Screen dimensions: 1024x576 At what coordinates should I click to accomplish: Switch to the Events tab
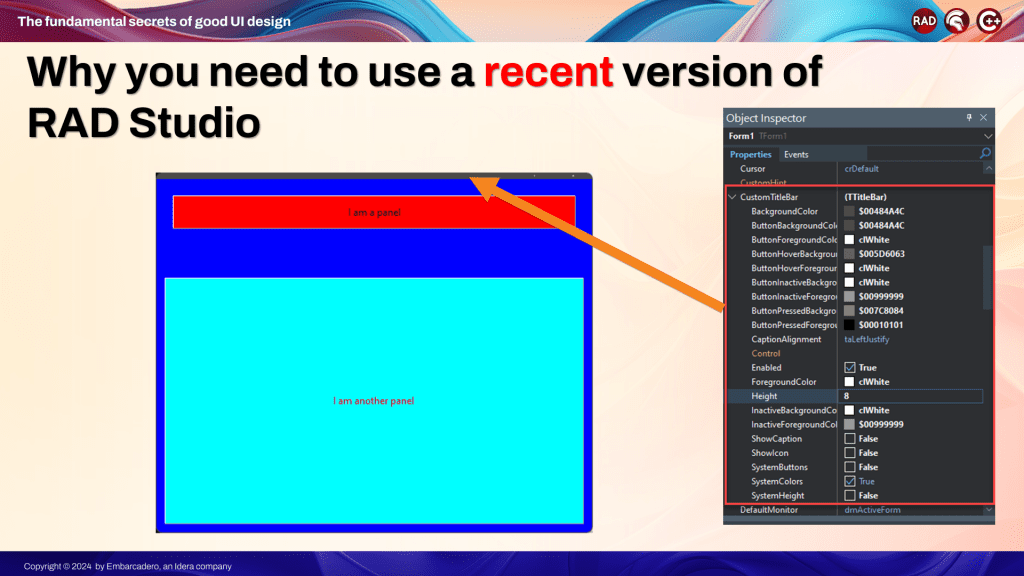click(x=796, y=154)
